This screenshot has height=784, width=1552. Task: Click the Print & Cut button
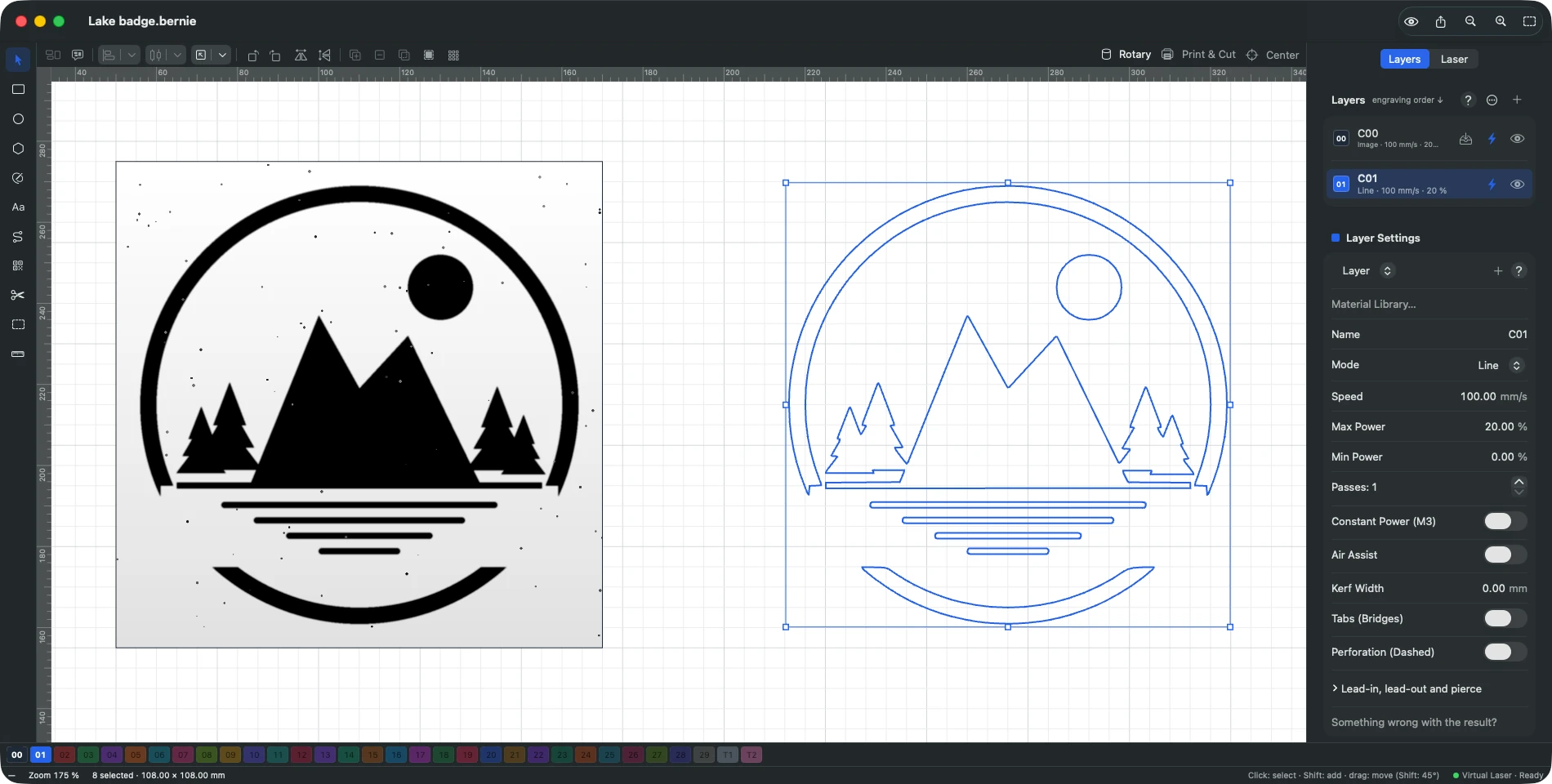1198,55
